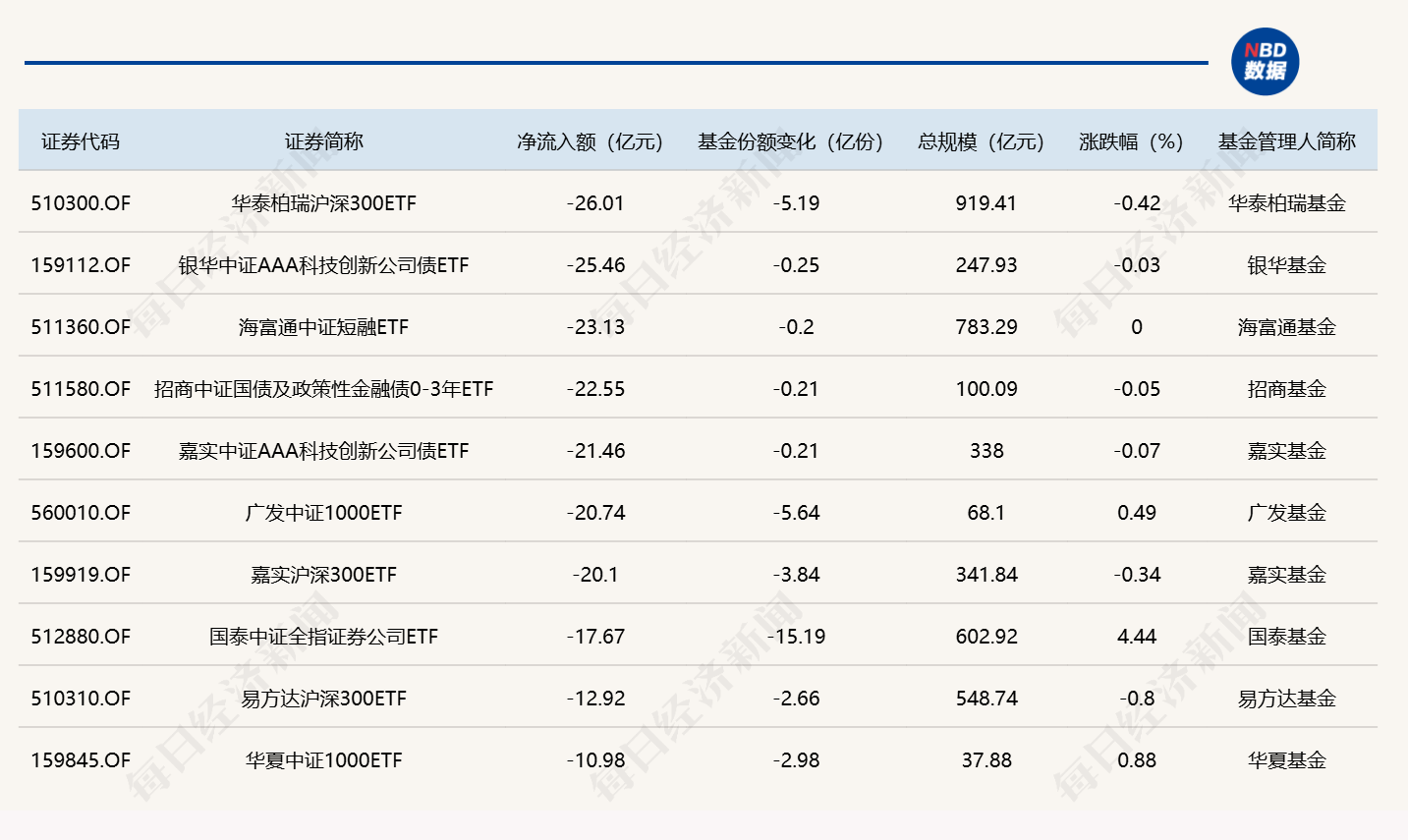Click the NBD数据 logo badge
Screen dimensions: 1408x840
point(1265,61)
